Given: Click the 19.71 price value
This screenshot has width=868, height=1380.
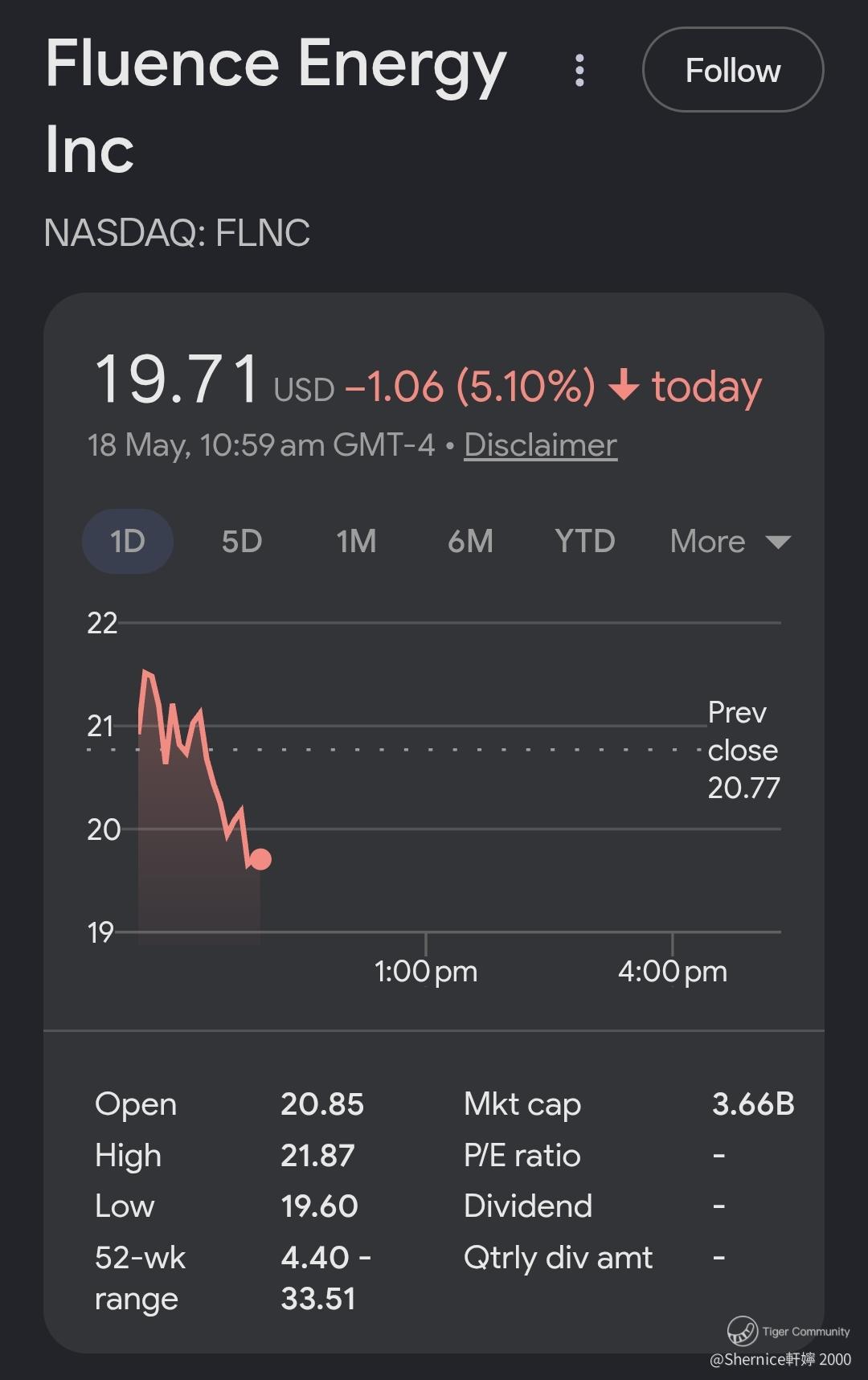Looking at the screenshot, I should [x=178, y=378].
